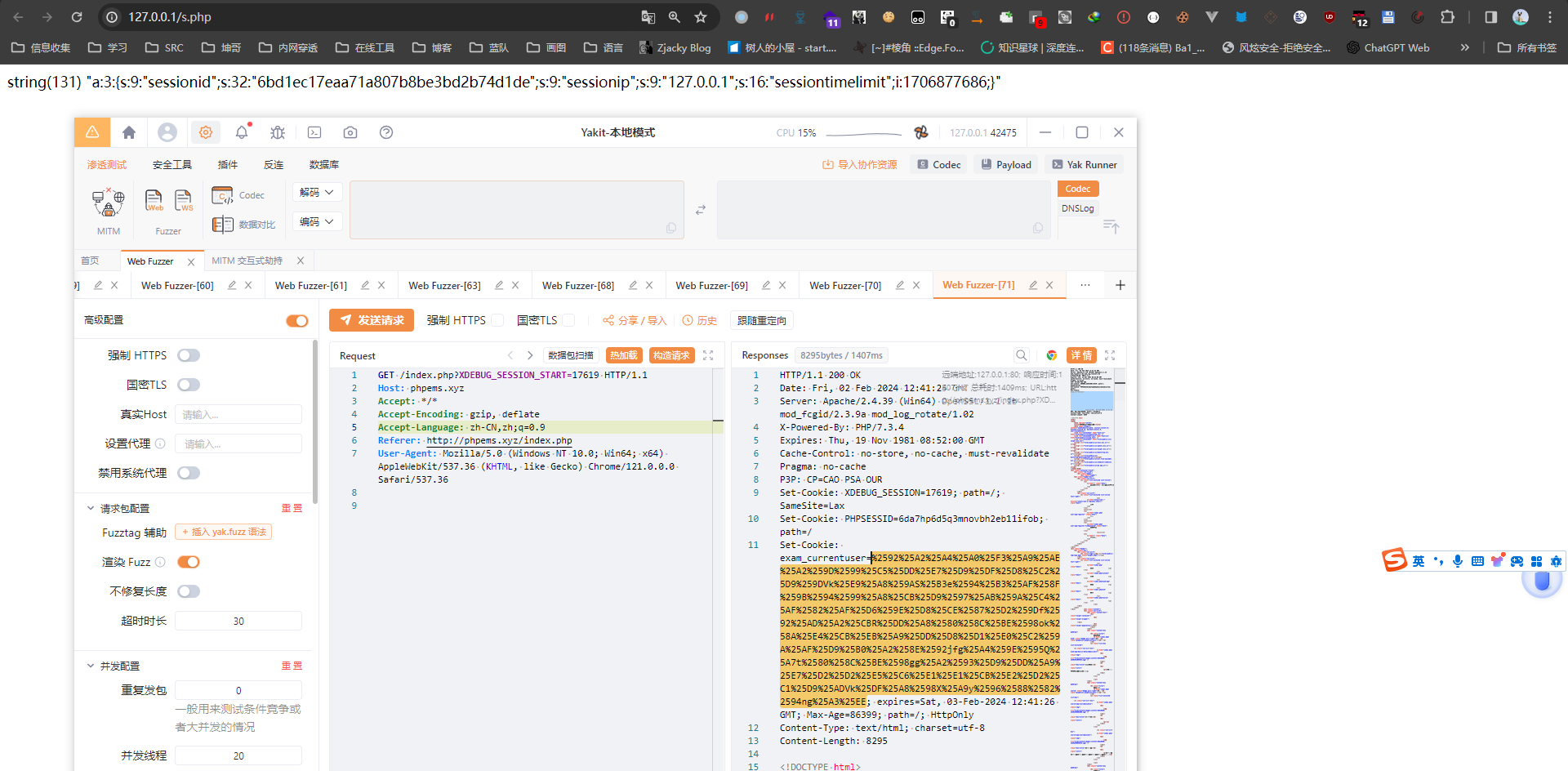Go to previous request with left chevron

pos(510,355)
